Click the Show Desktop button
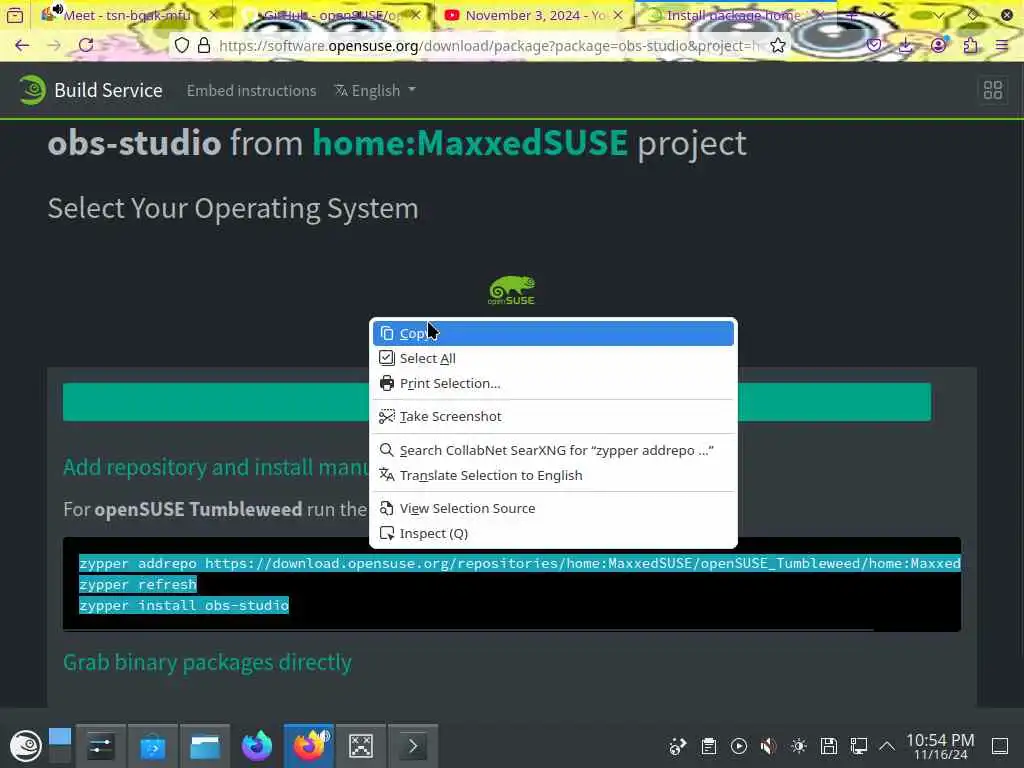This screenshot has width=1024, height=768. tap(1000, 746)
